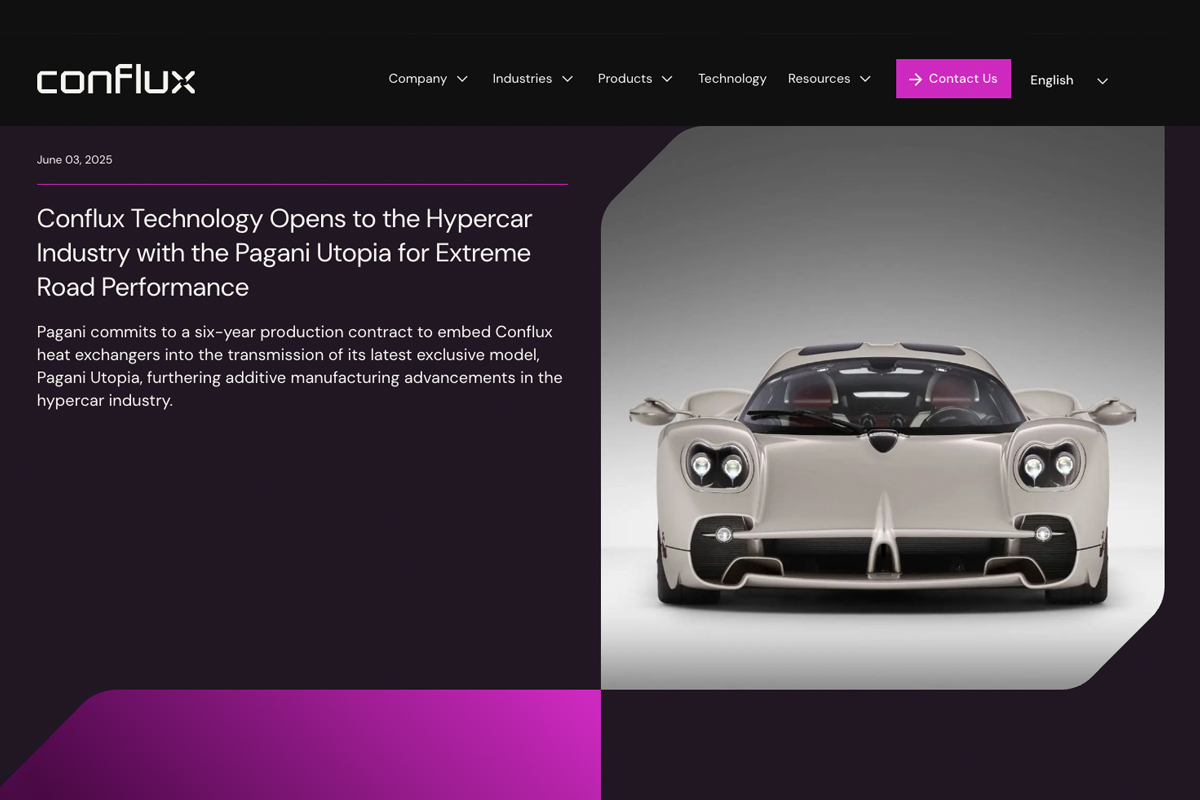Expand the Resources dropdown chevron
The image size is (1200, 800).
point(865,79)
